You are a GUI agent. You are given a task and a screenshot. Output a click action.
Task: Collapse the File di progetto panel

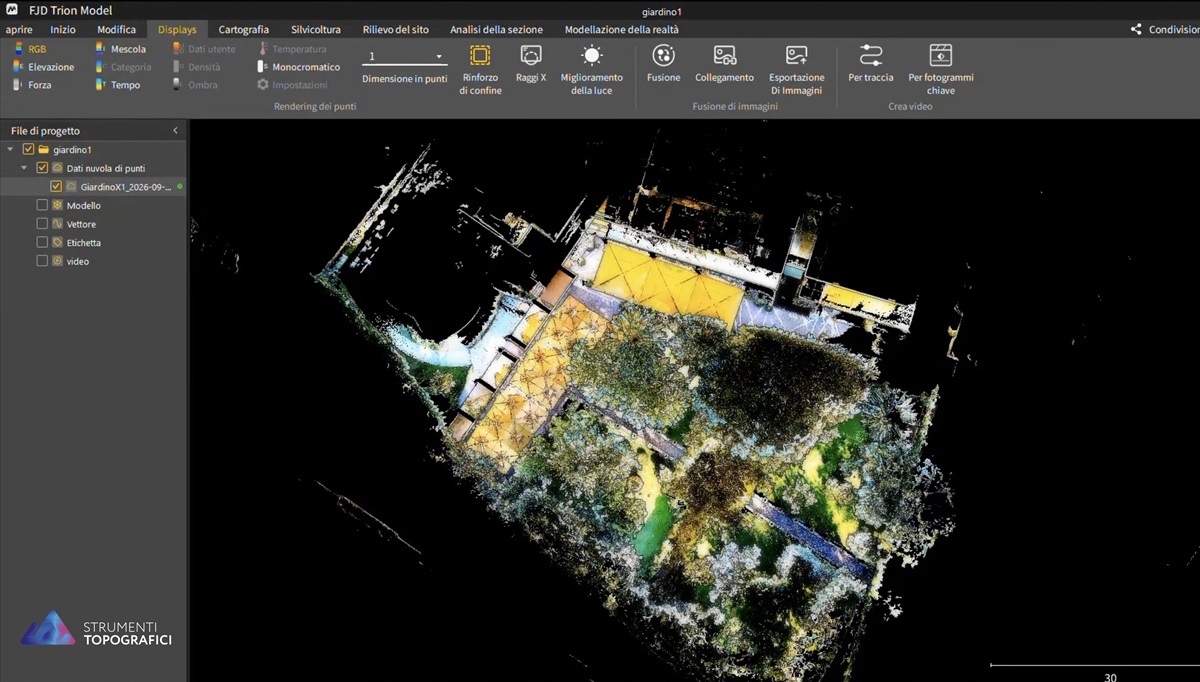tap(176, 131)
